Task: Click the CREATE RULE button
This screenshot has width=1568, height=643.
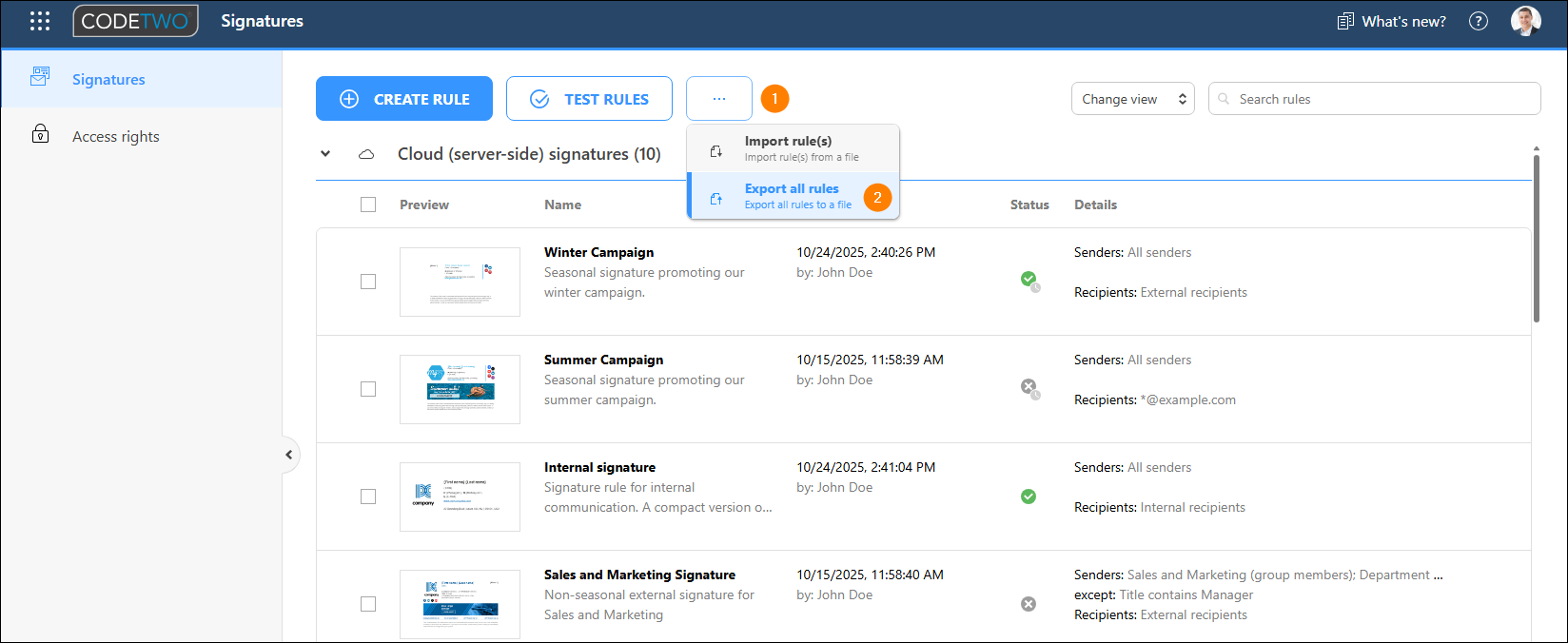Action: click(x=404, y=99)
